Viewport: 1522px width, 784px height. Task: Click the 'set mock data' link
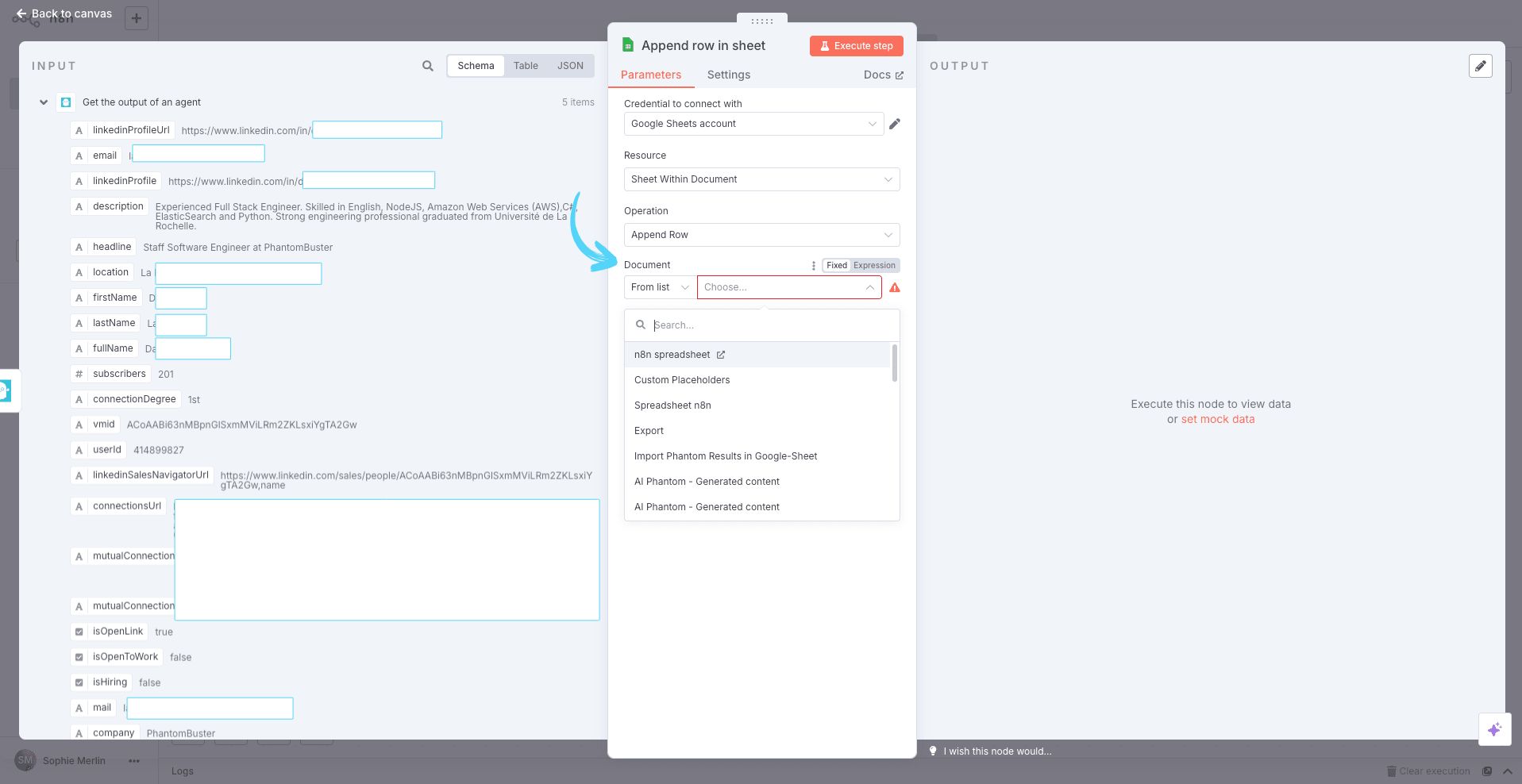pos(1218,419)
